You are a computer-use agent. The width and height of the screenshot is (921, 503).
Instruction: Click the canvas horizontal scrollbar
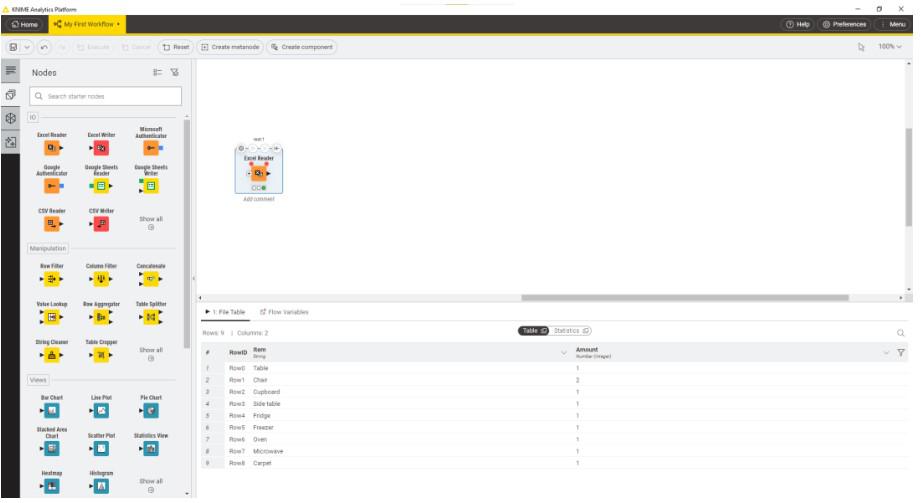click(x=685, y=298)
